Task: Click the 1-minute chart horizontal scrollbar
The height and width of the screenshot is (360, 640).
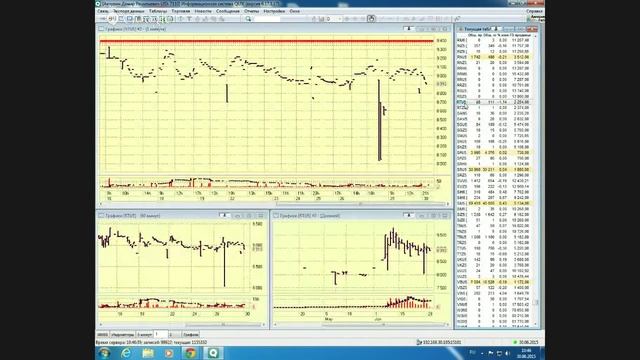Action: tap(274, 204)
